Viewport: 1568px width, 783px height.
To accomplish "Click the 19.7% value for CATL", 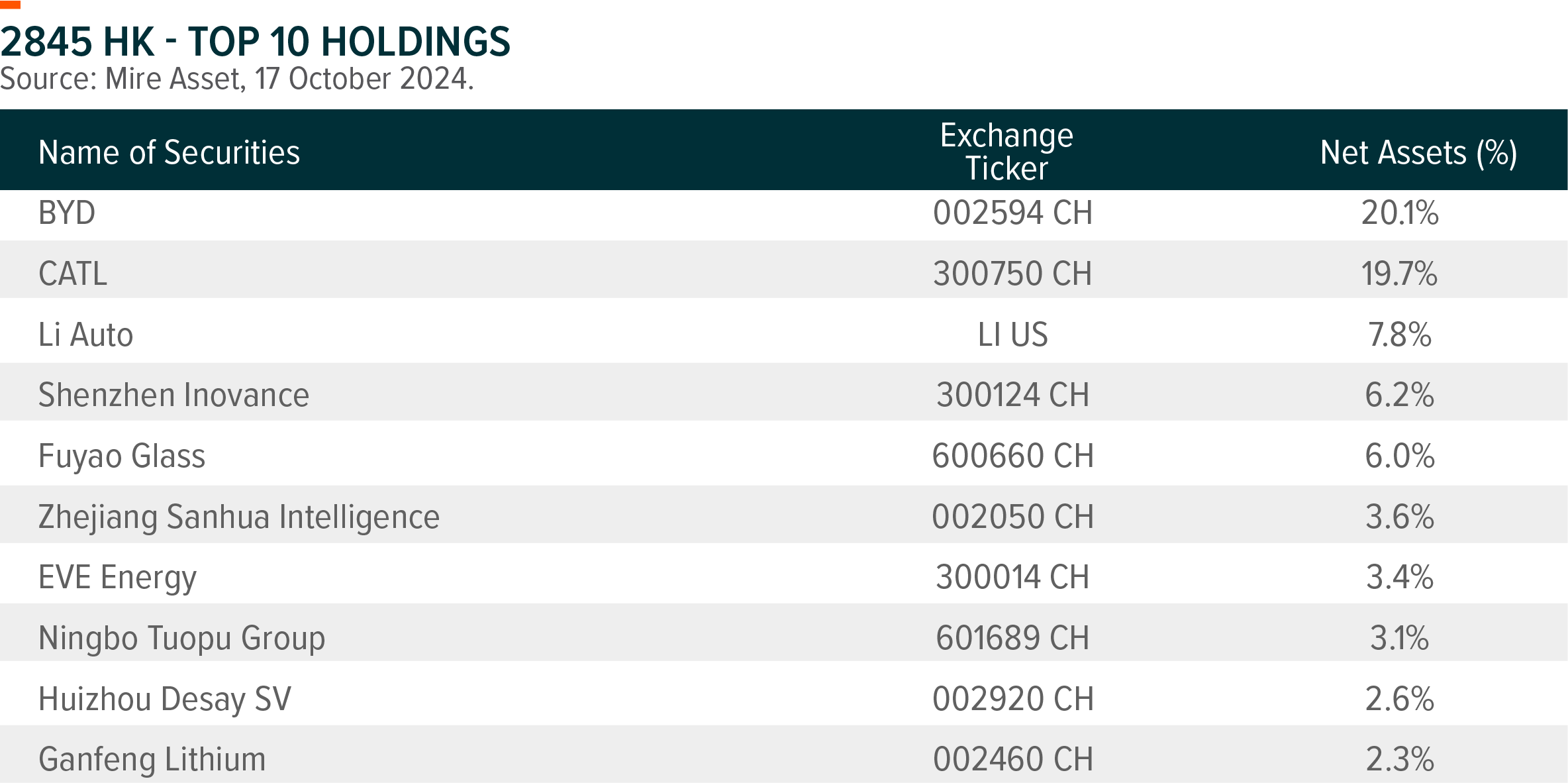I will tap(1399, 274).
